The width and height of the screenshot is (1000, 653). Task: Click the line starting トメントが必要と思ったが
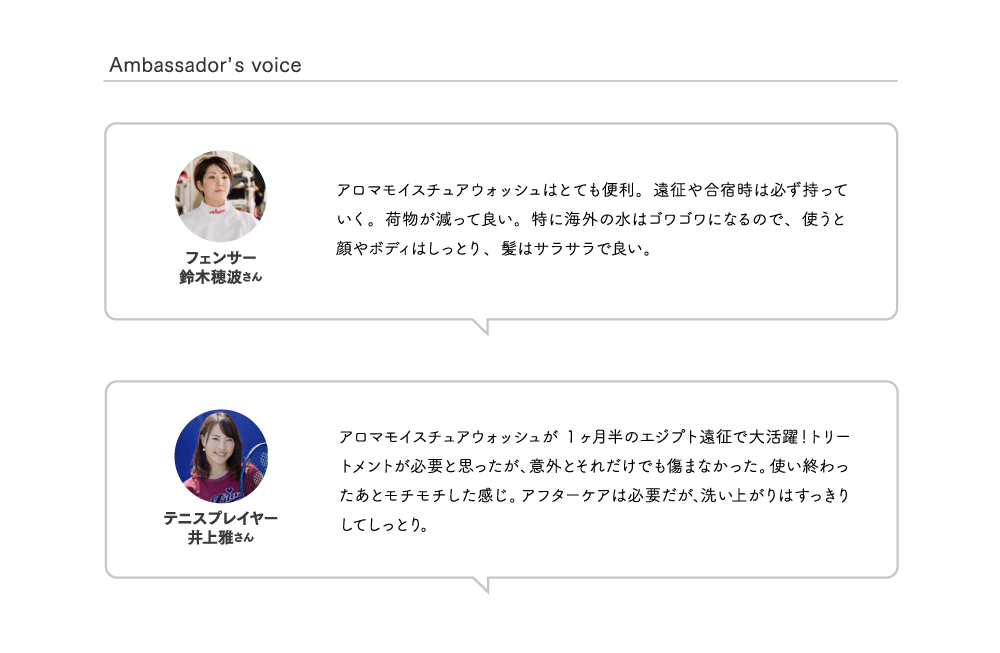pos(594,466)
